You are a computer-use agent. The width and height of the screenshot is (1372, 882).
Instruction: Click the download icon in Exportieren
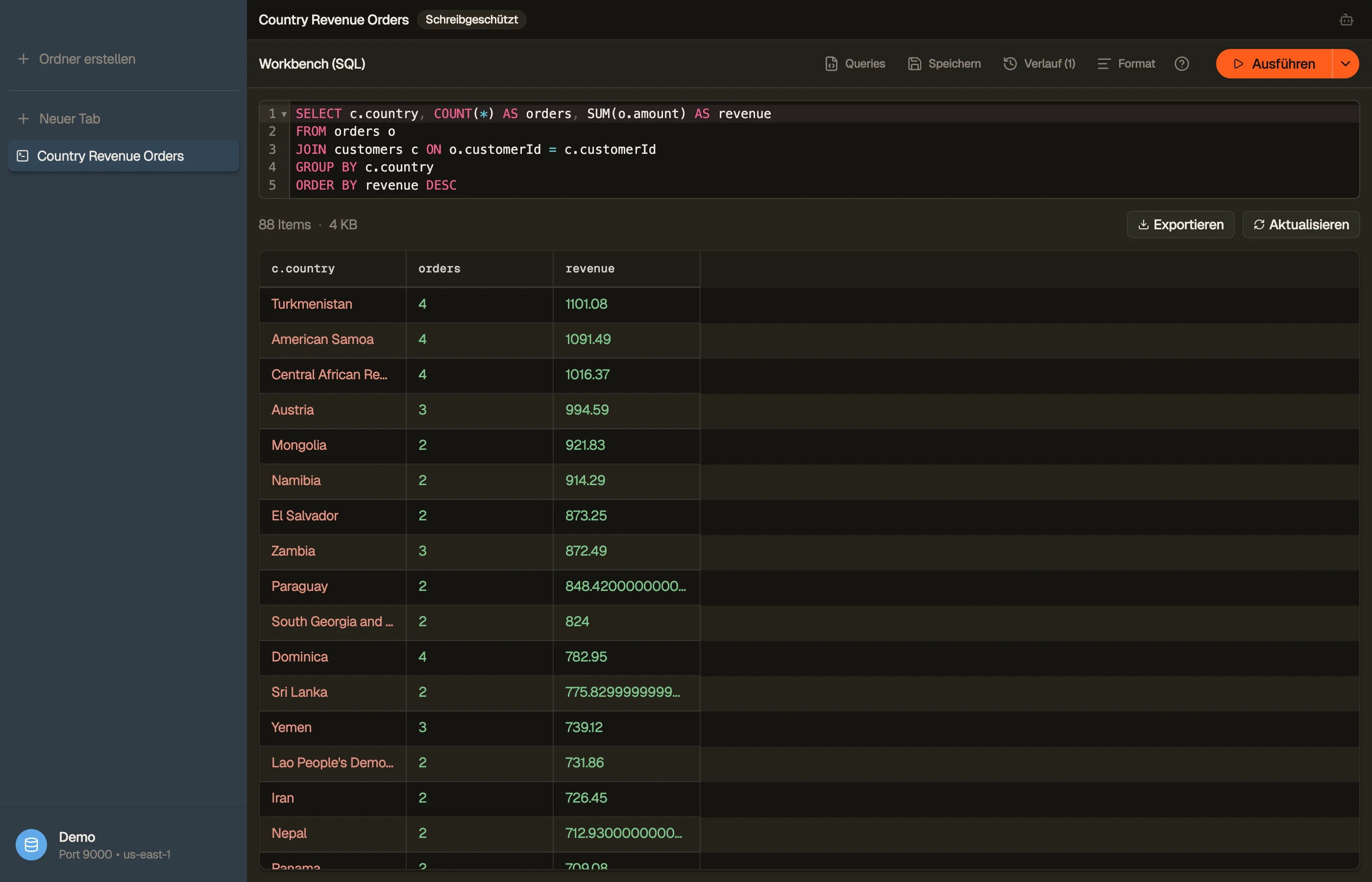(x=1144, y=224)
